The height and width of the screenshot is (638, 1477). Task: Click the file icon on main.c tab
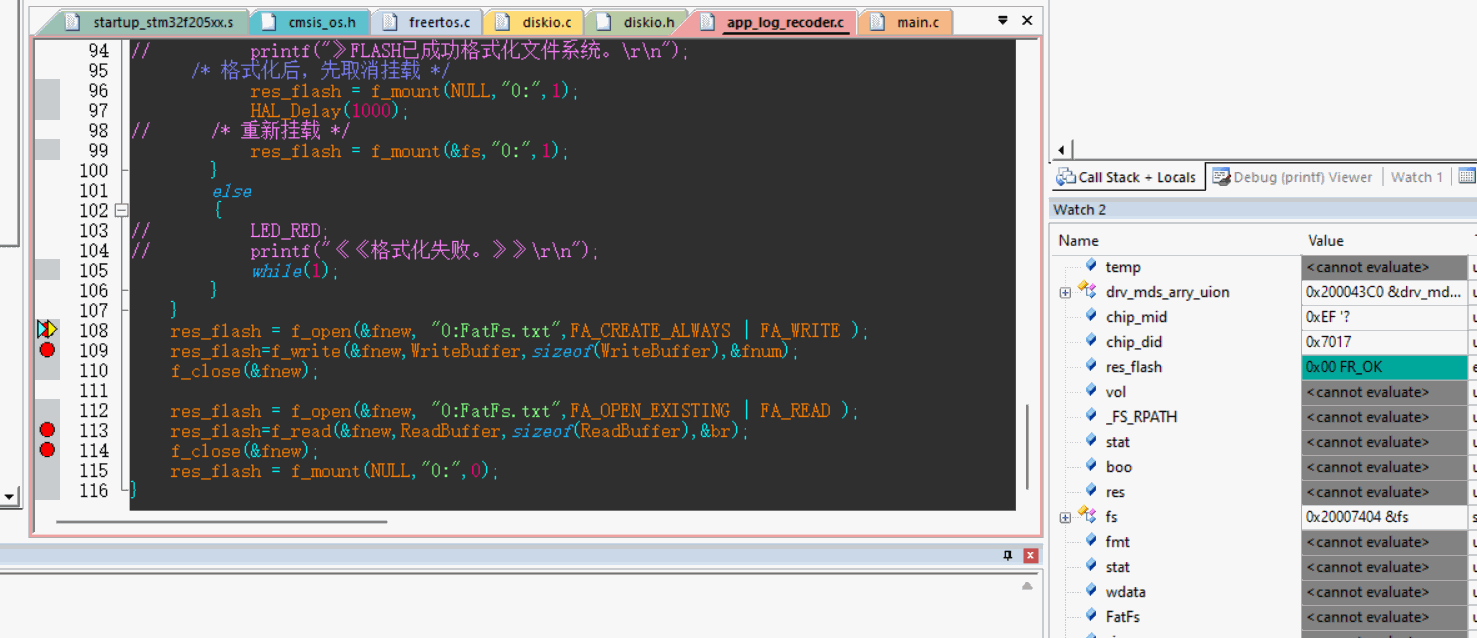tap(878, 22)
